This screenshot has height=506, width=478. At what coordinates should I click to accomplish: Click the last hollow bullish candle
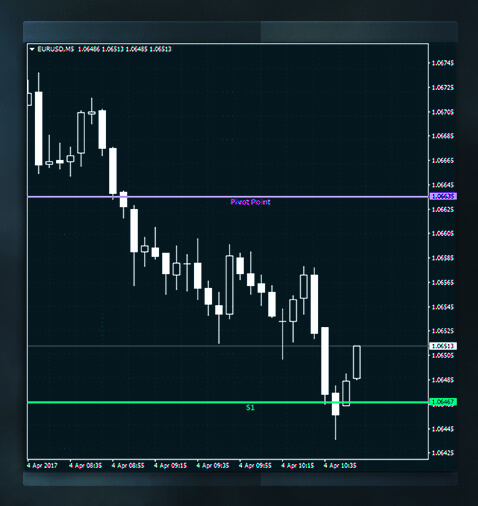pos(357,362)
